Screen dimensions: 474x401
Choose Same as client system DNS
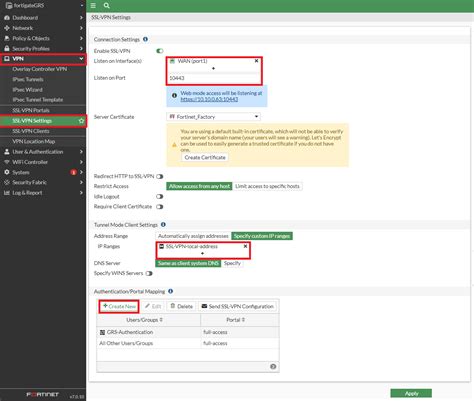[x=188, y=263]
